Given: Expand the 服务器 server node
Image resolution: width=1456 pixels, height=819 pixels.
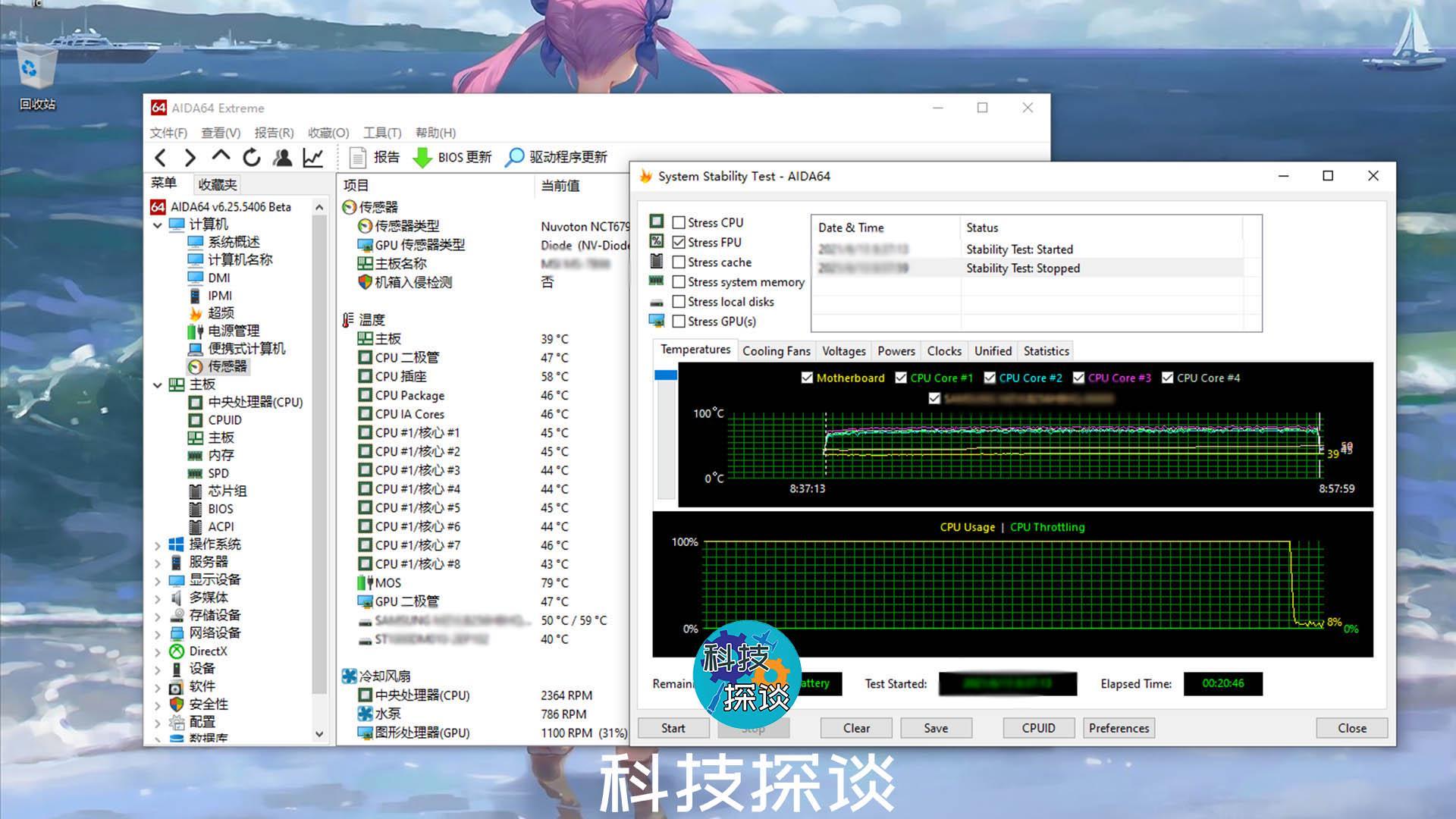Looking at the screenshot, I should (x=158, y=562).
